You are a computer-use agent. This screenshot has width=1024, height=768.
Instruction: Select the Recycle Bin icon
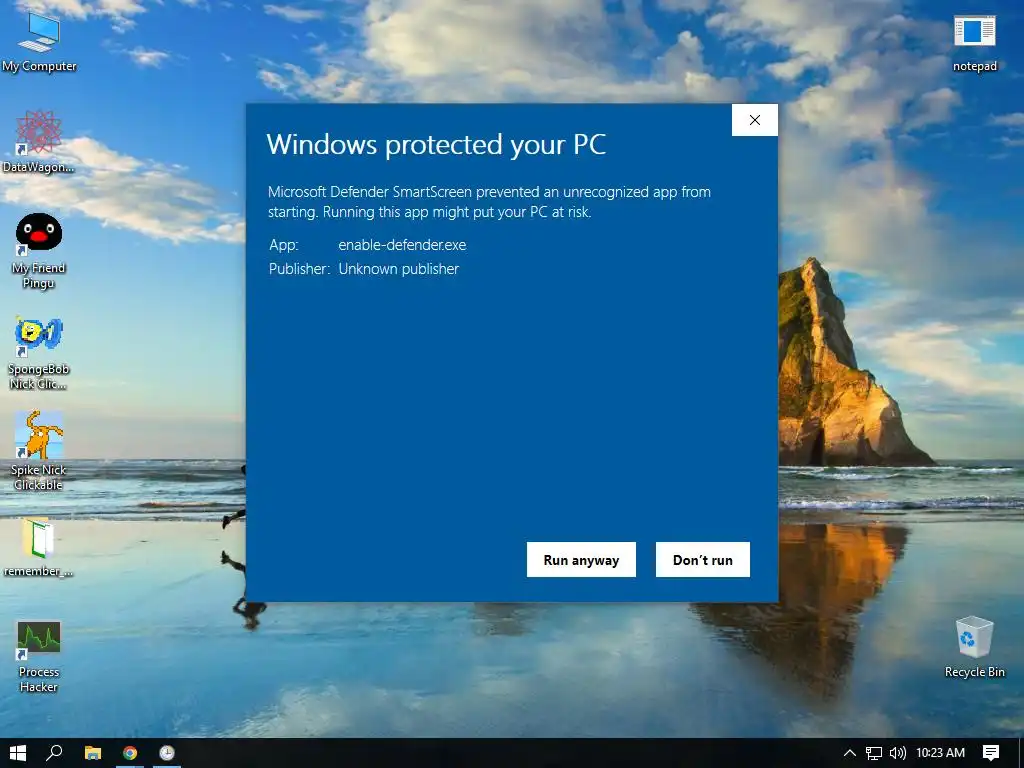(x=974, y=647)
